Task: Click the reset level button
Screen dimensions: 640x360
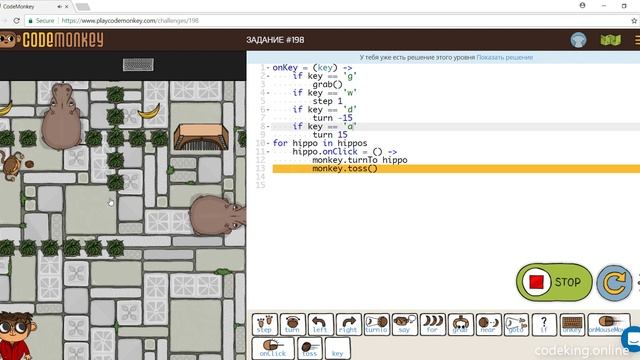Action: (614, 283)
